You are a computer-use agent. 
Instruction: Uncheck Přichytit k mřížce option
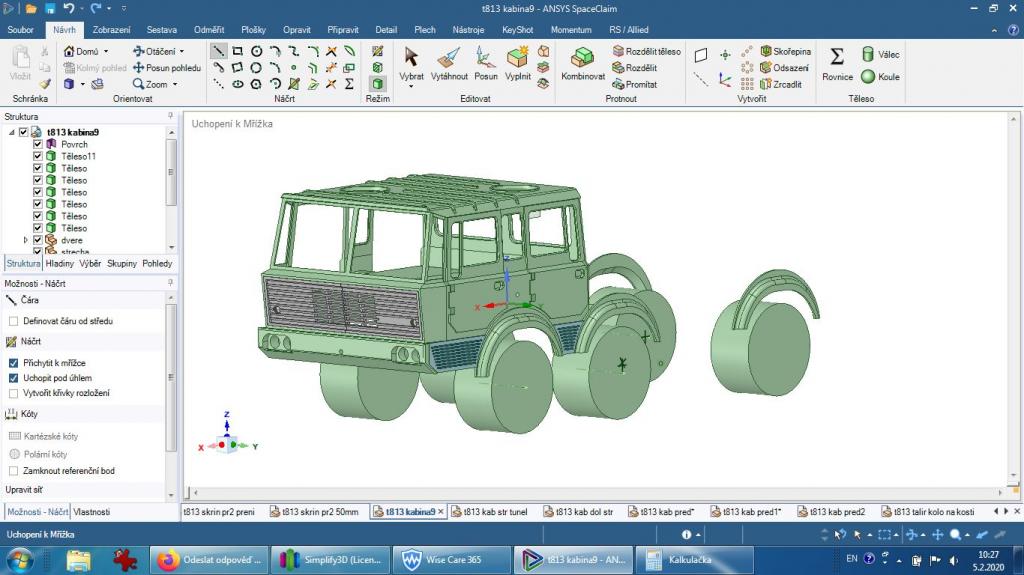coord(14,362)
